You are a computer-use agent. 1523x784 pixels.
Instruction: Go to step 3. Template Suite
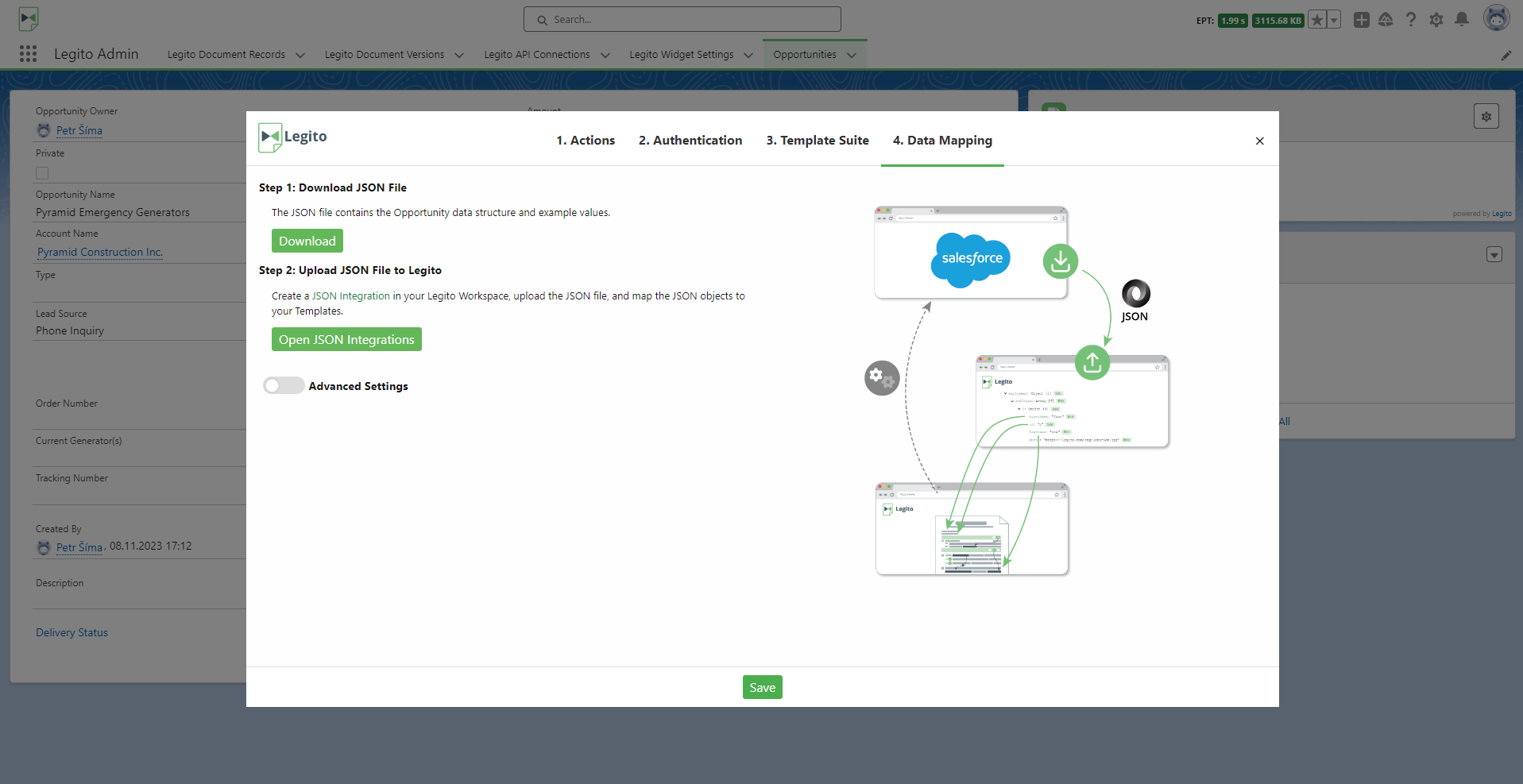(818, 140)
